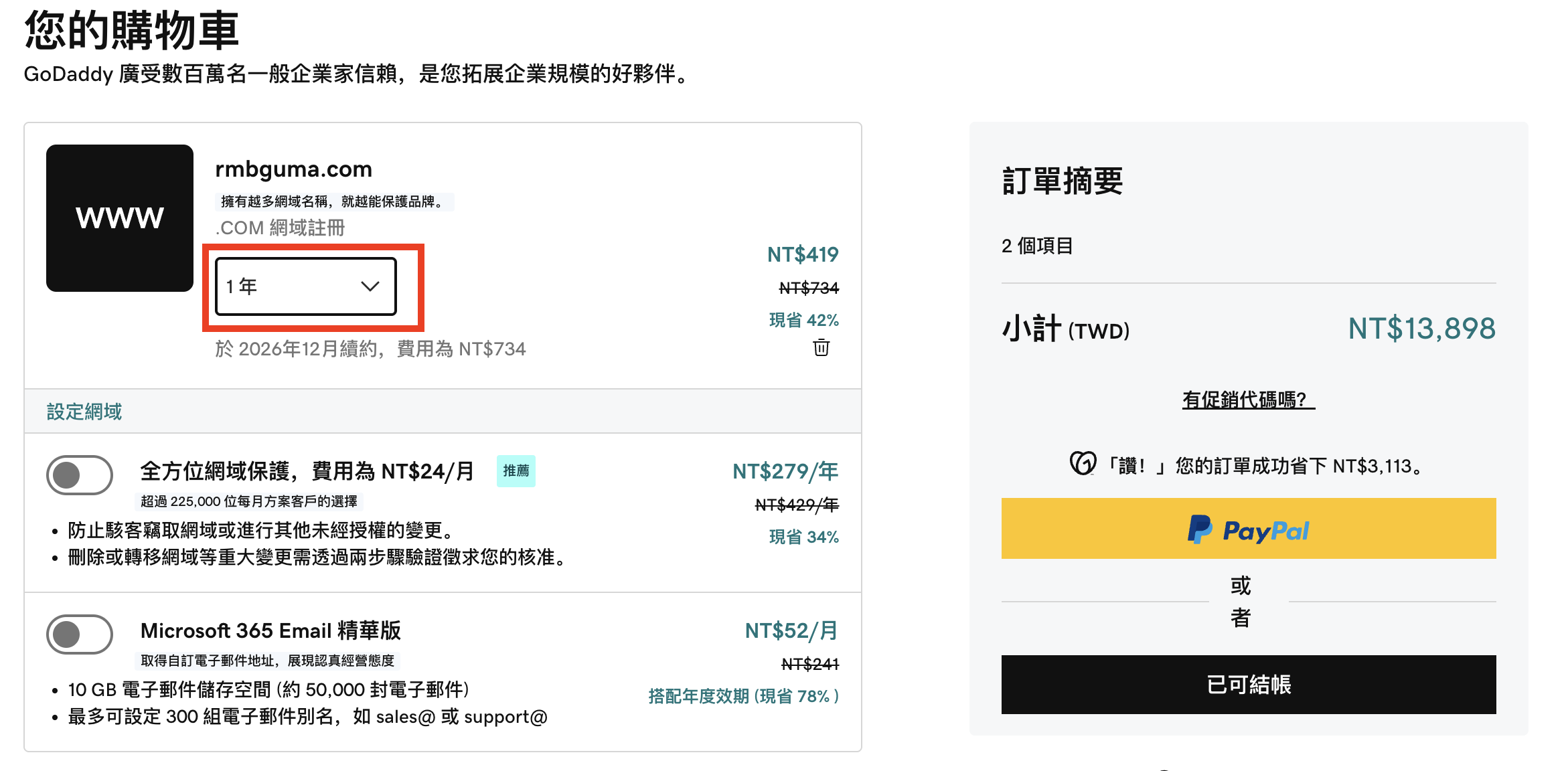This screenshot has height=771, width=1568.
Task: Click the rmbguma.com domain name
Action: point(293,169)
